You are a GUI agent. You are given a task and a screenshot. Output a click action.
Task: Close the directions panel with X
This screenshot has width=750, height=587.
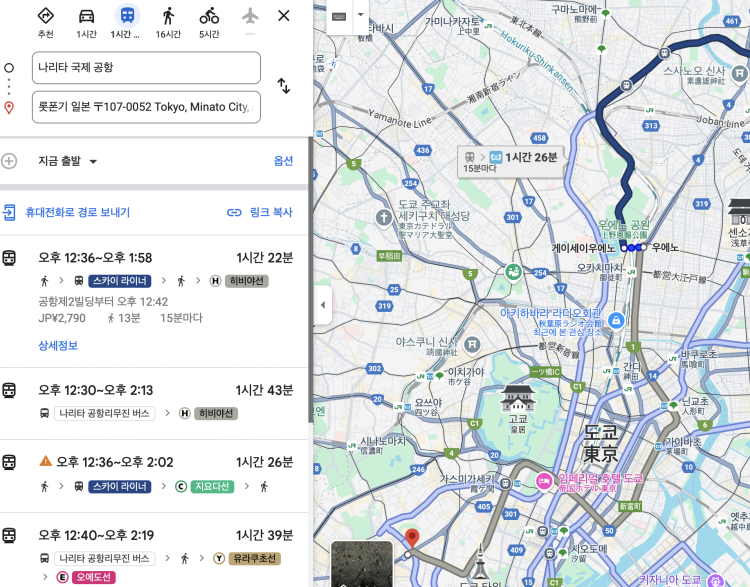pos(284,16)
